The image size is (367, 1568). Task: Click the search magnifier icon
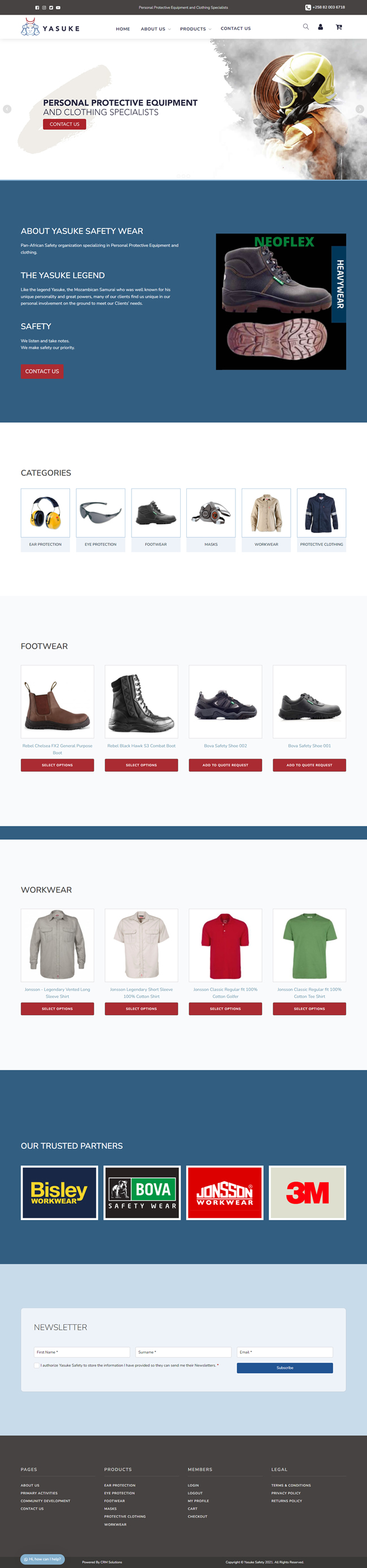pos(306,27)
